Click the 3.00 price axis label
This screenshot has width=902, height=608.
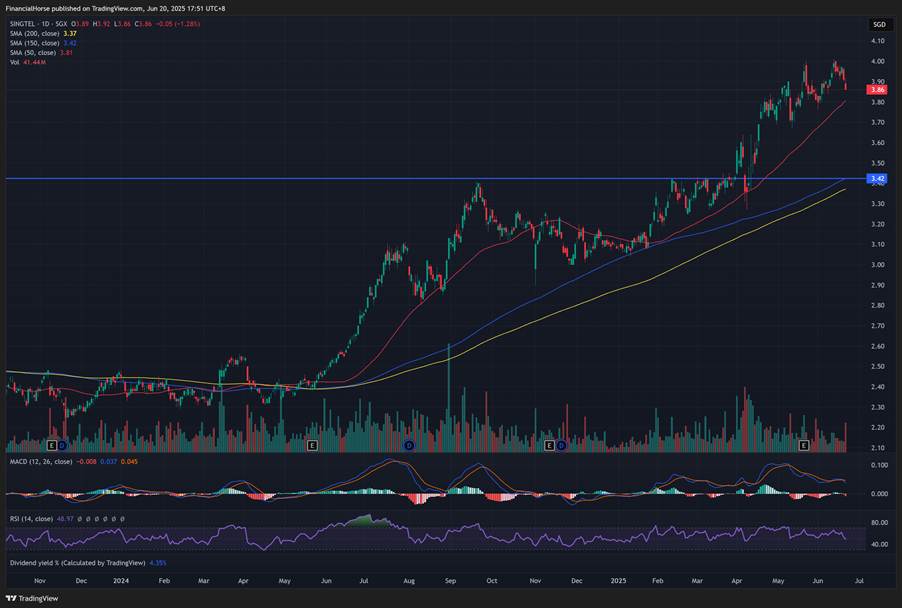tap(877, 265)
